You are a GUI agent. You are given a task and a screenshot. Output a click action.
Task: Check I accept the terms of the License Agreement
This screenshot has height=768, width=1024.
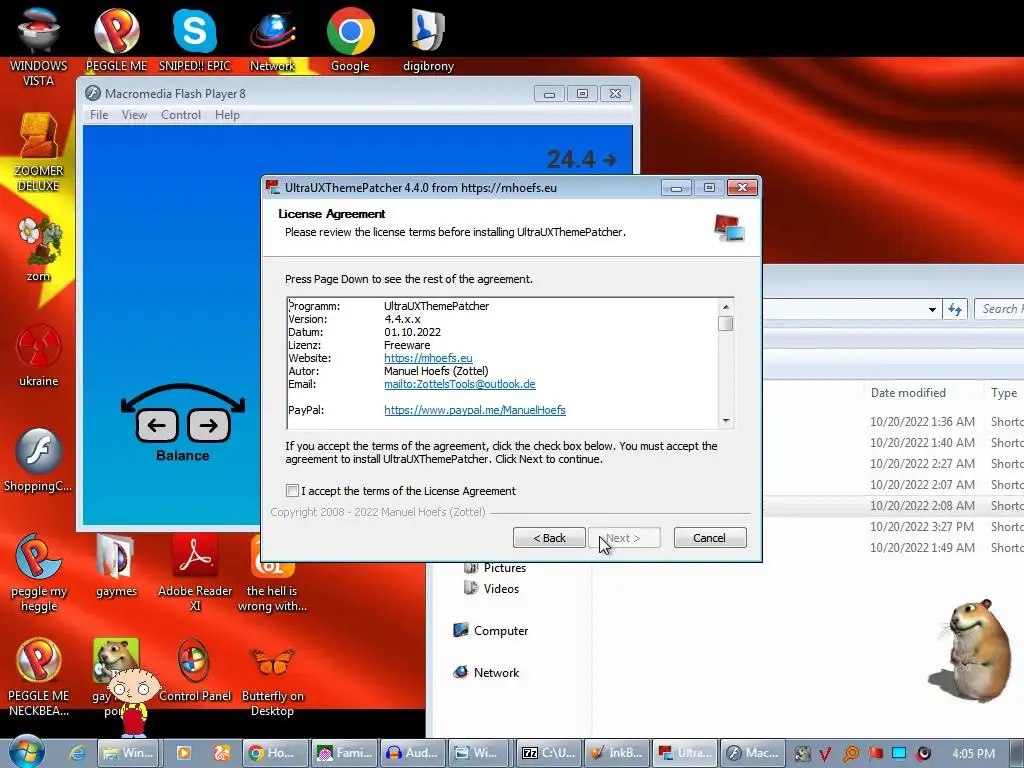[x=292, y=490]
